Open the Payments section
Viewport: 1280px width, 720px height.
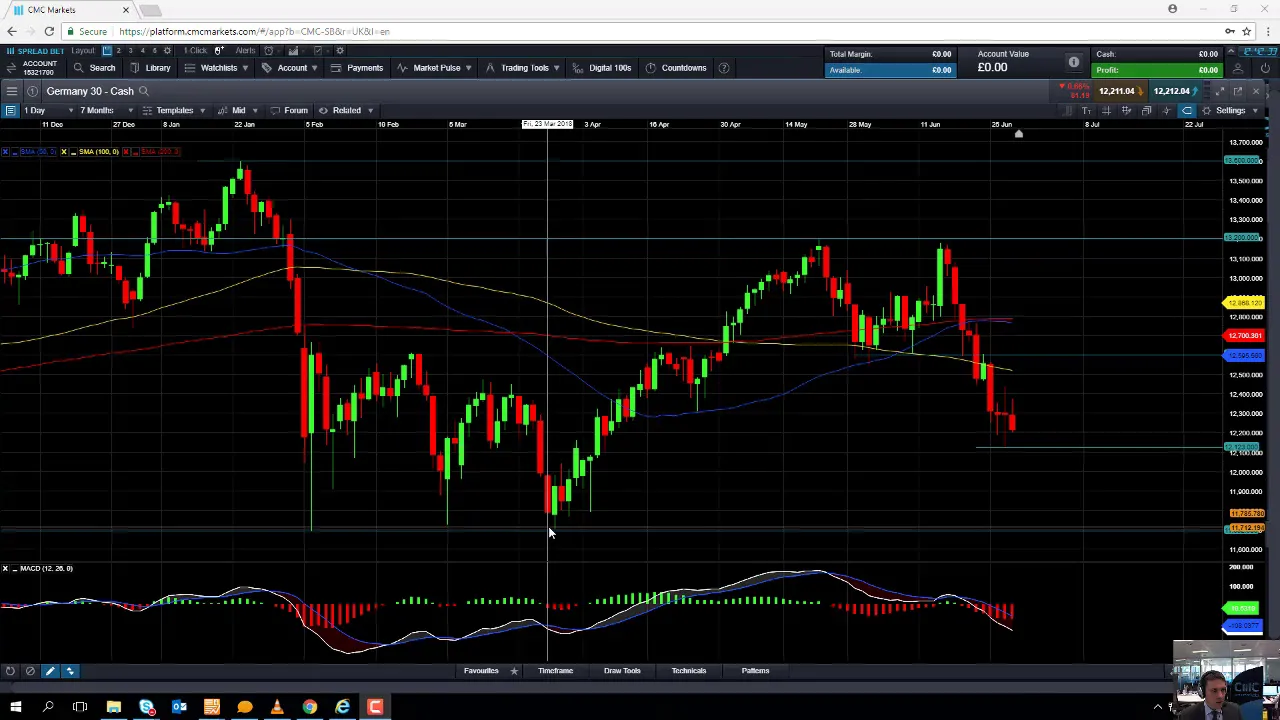coord(356,68)
